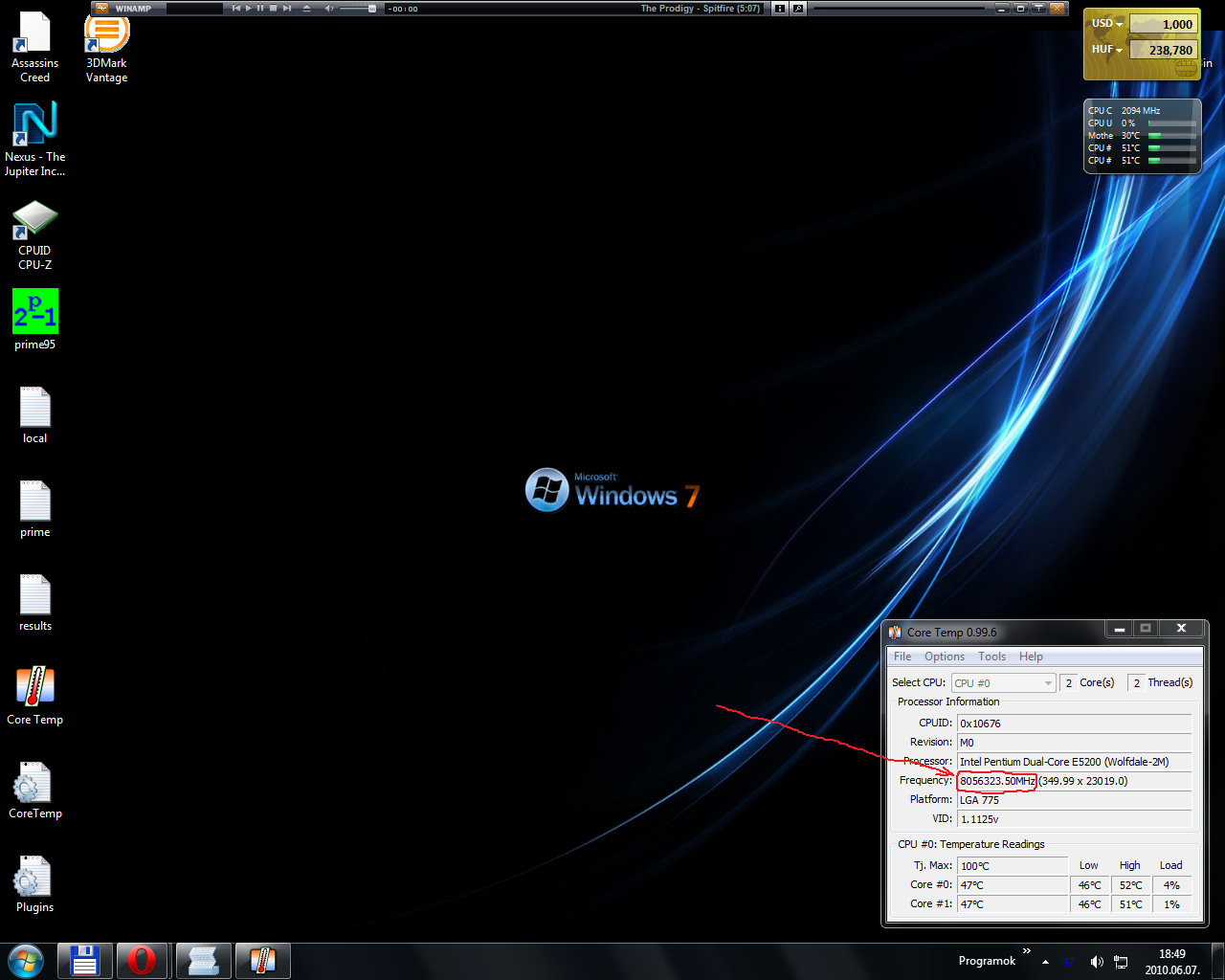
Task: Click the Core #0 Load value 4%
Action: click(1171, 885)
